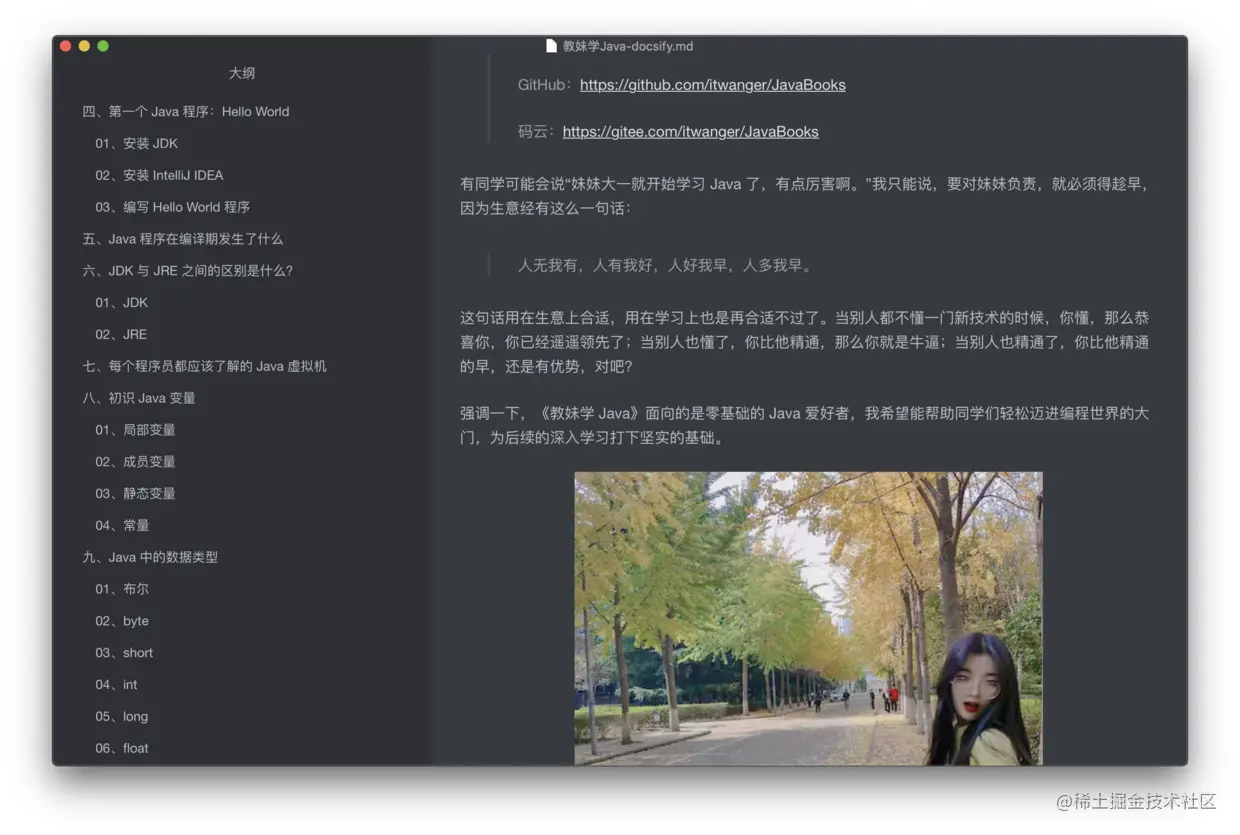Image resolution: width=1240 pixels, height=835 pixels.
Task: Jump to 八、初识 Java 变量 section
Action: click(x=139, y=398)
